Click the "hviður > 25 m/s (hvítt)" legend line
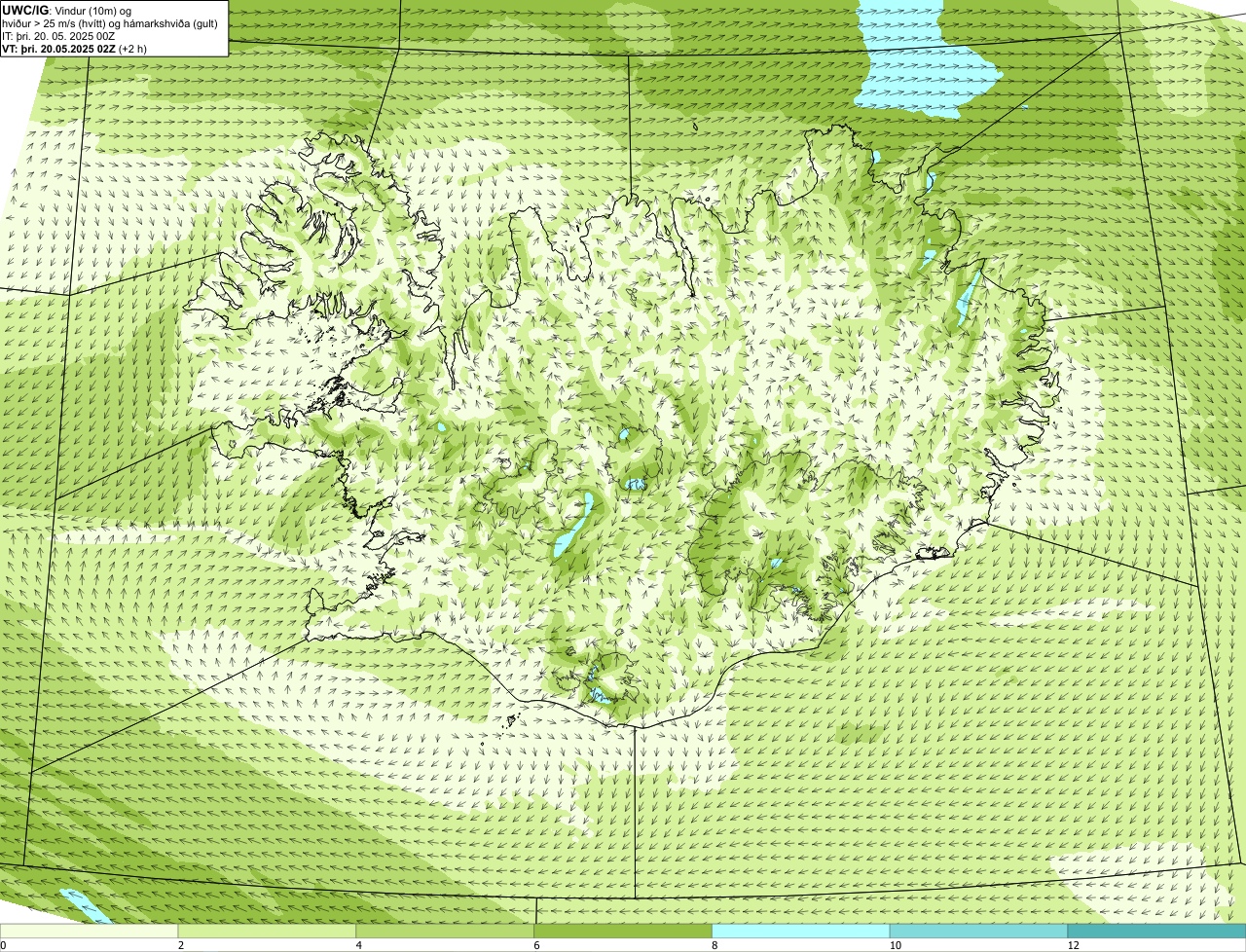The height and width of the screenshot is (952, 1246). pyautogui.click(x=112, y=23)
